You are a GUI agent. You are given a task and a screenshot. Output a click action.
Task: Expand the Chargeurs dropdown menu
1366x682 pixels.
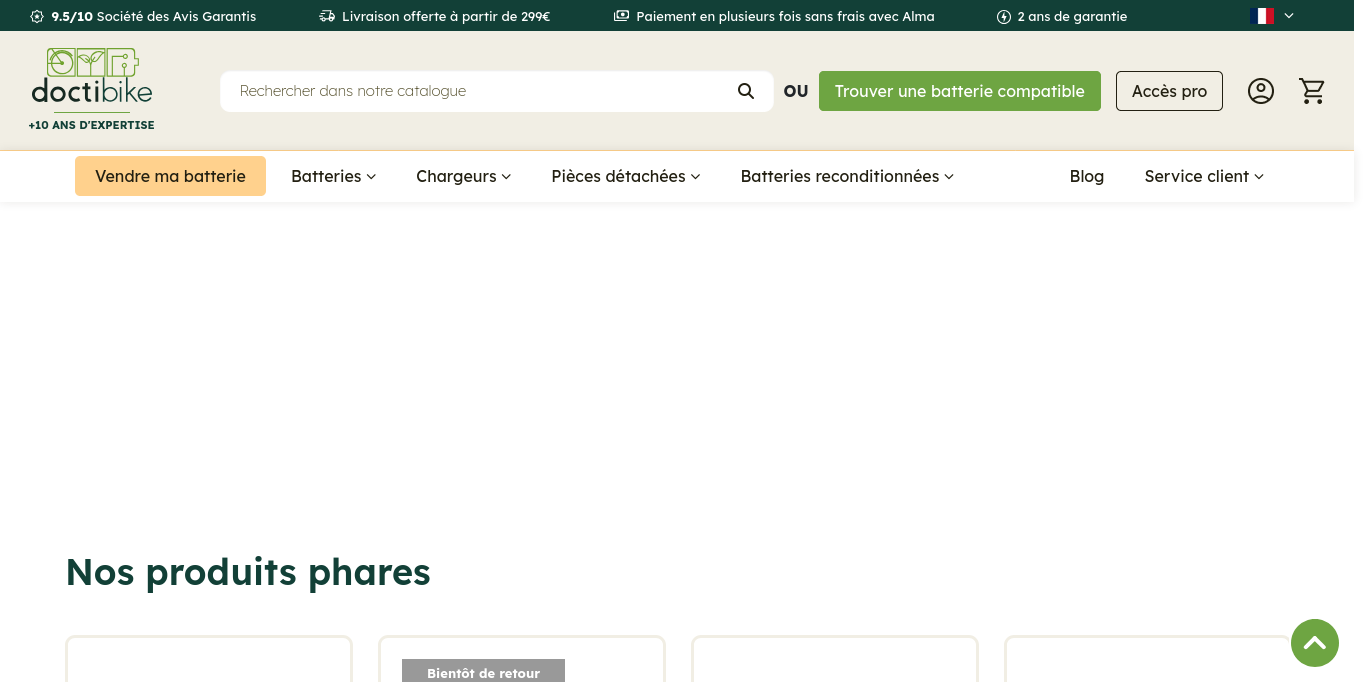tap(463, 176)
